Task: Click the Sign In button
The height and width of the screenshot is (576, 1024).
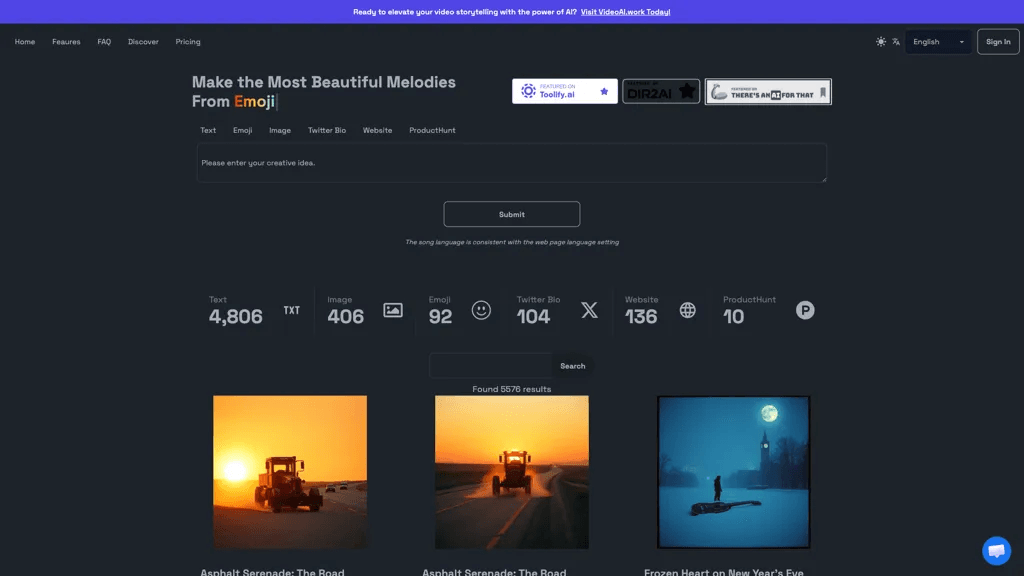Action: point(998,42)
